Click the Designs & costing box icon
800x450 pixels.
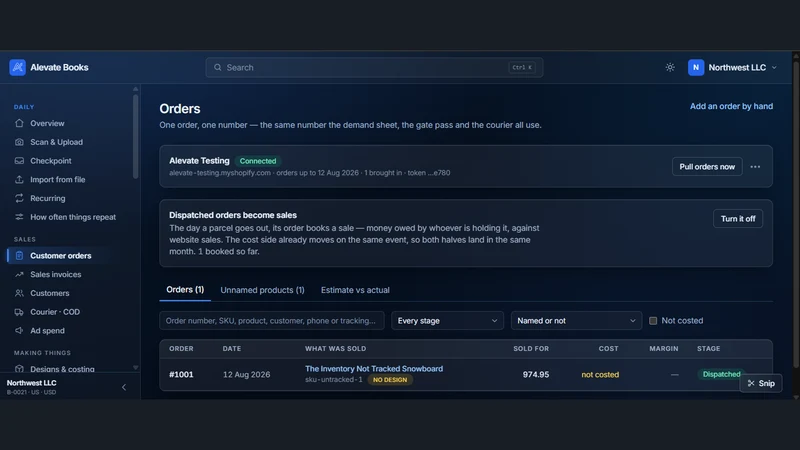(x=19, y=368)
